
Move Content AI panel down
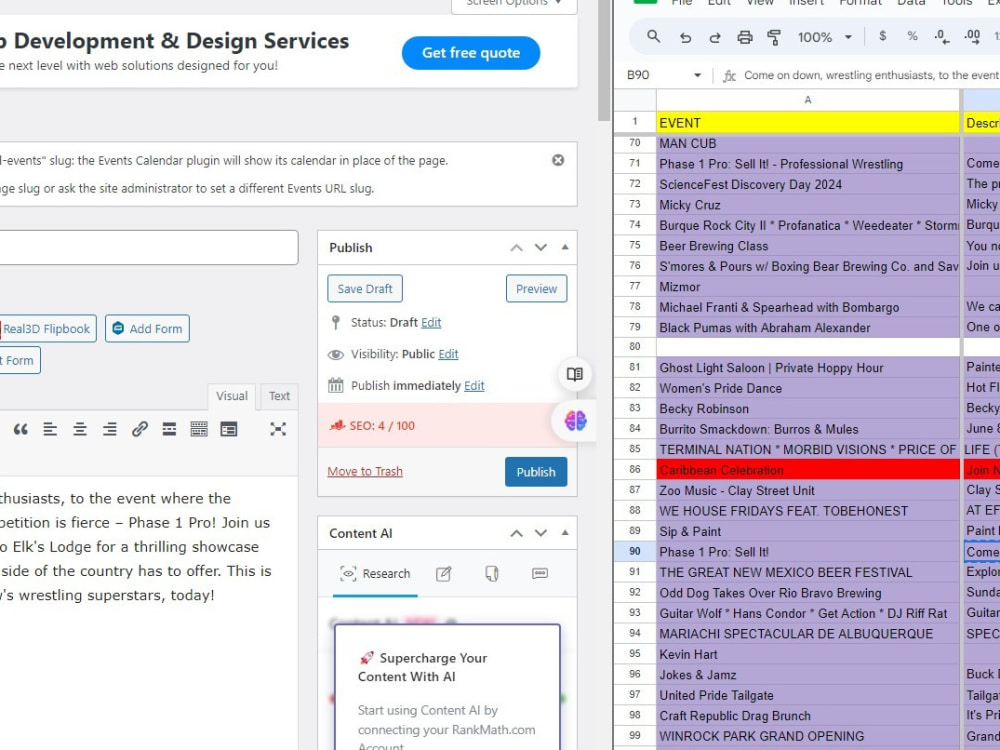coord(541,534)
